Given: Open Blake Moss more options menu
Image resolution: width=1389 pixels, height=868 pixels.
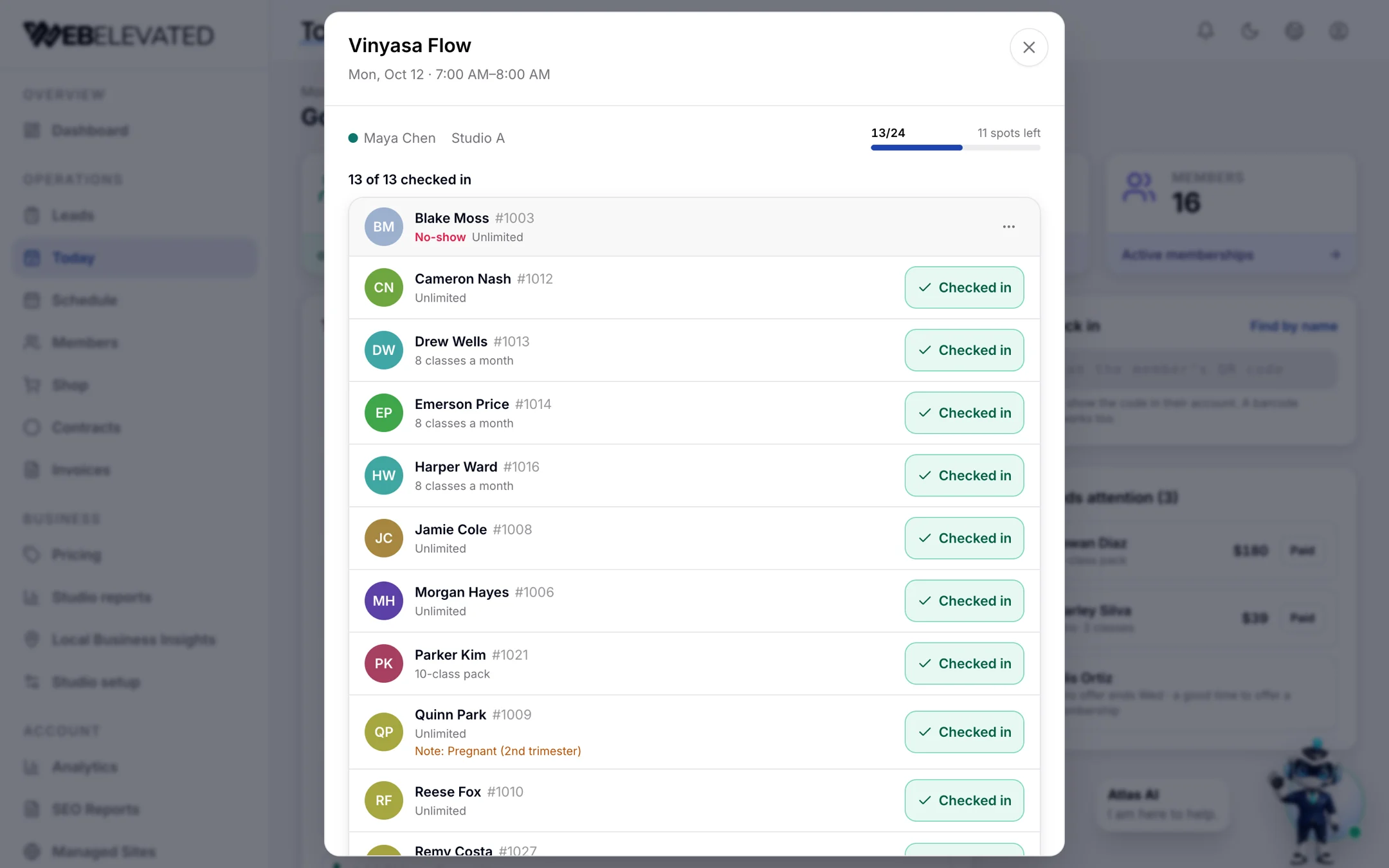Looking at the screenshot, I should coord(1008,226).
